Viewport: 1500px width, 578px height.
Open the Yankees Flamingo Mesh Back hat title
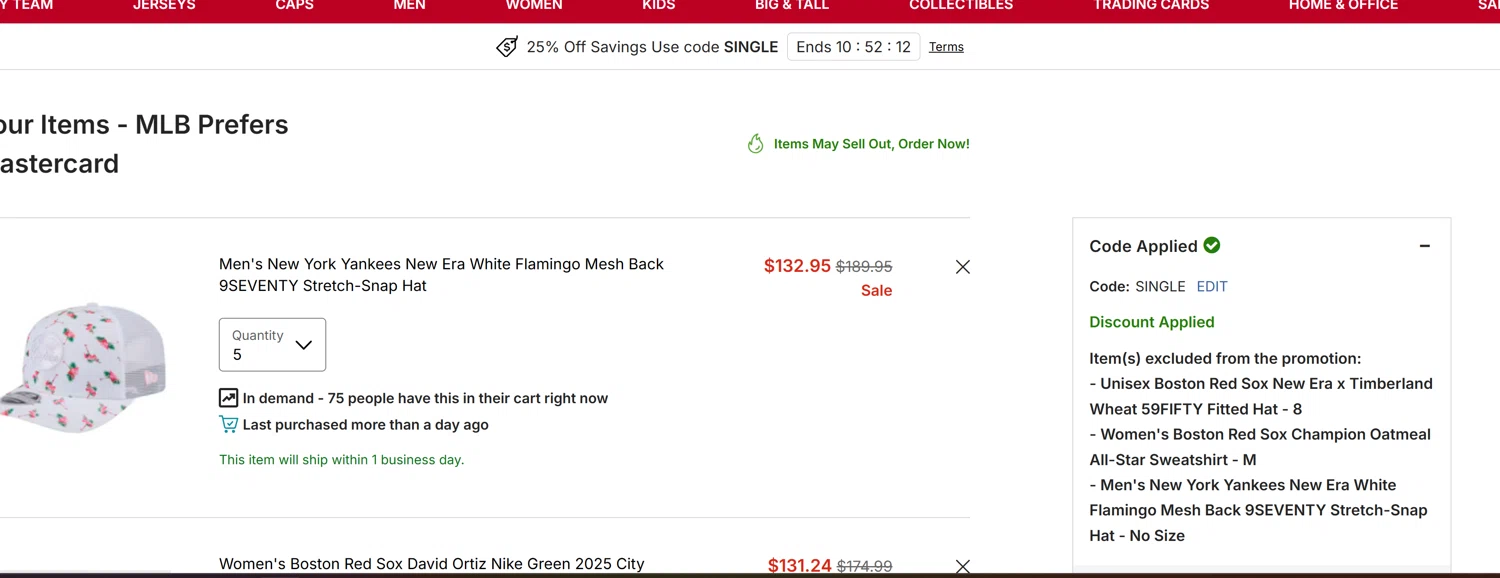tap(441, 275)
